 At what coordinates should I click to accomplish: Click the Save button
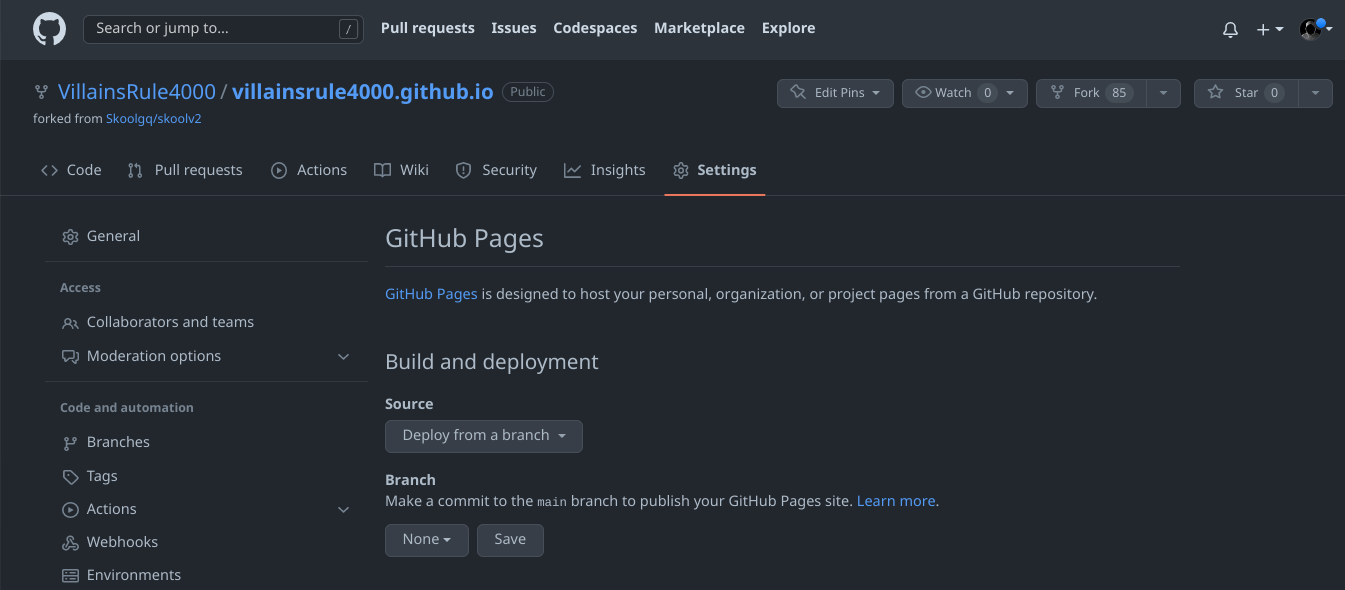coord(510,540)
